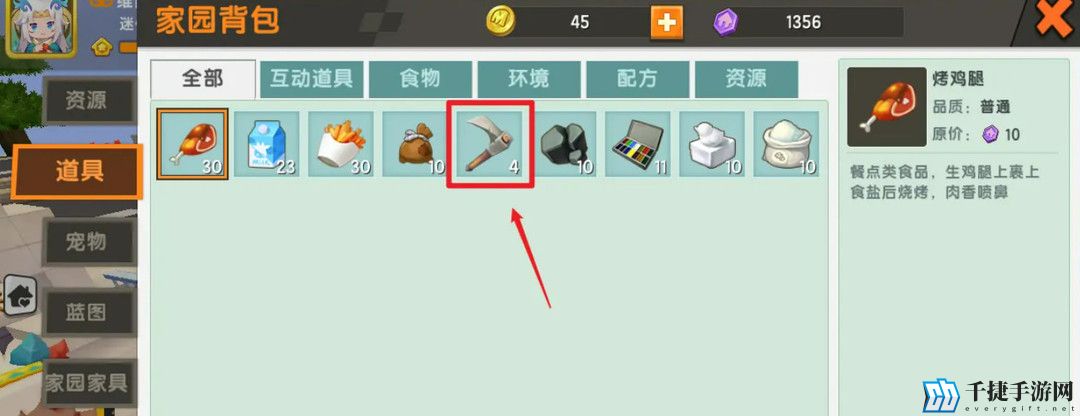Image resolution: width=1080 pixels, height=416 pixels.
Task: Select the roast chicken leg item
Action: [x=192, y=144]
